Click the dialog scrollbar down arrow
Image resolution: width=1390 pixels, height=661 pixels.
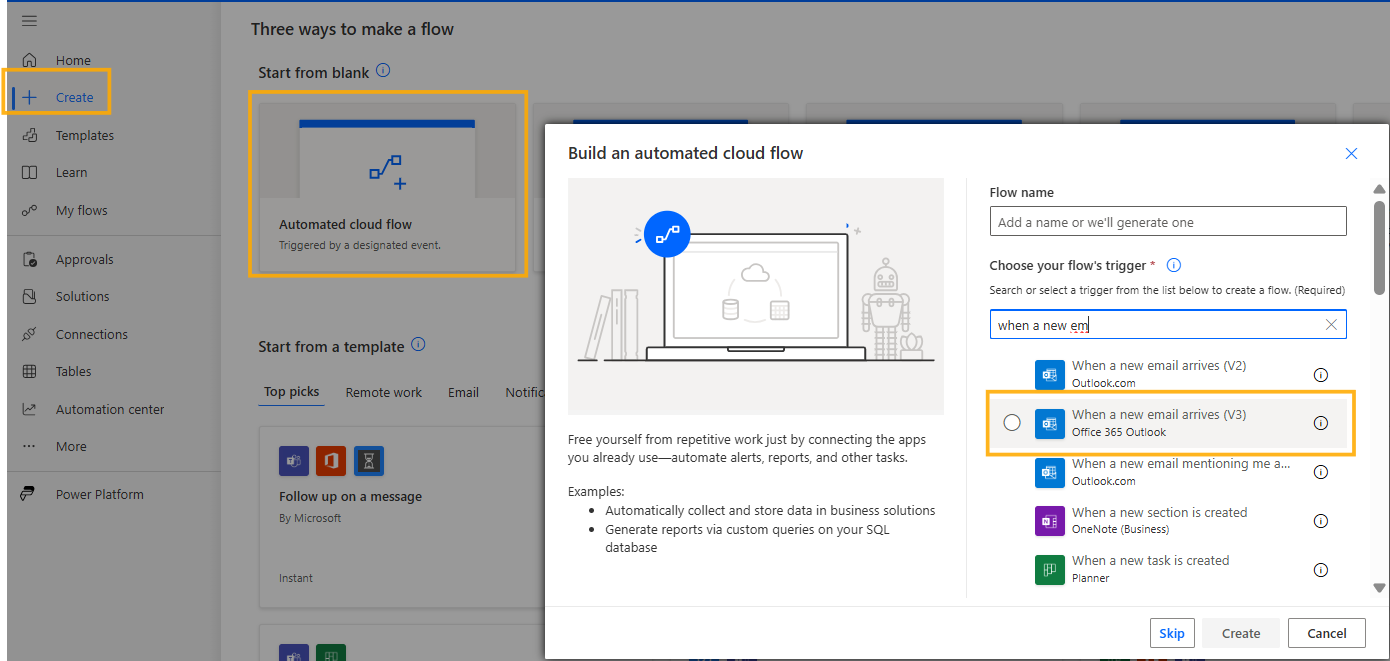(1380, 589)
